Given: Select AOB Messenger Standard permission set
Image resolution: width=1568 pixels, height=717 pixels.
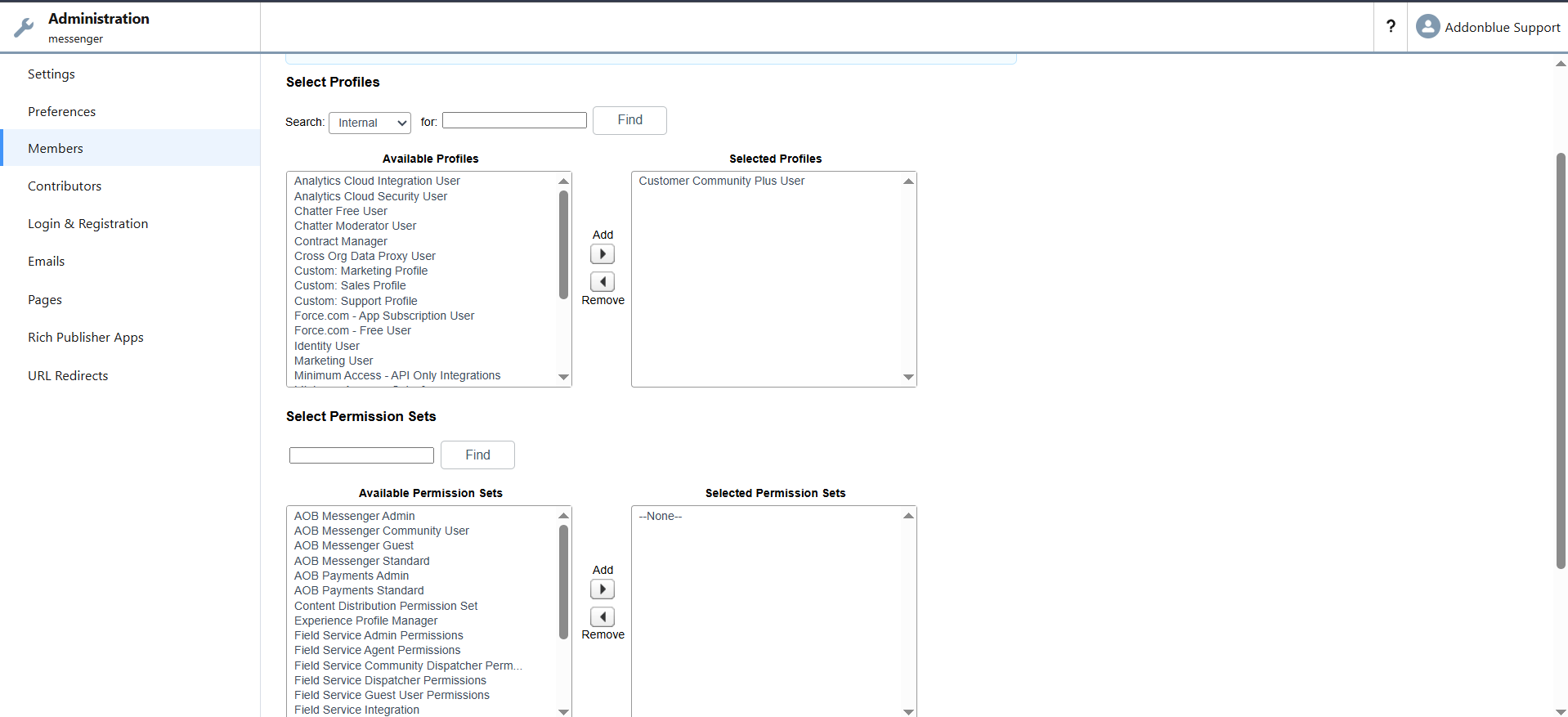Looking at the screenshot, I should coord(361,561).
